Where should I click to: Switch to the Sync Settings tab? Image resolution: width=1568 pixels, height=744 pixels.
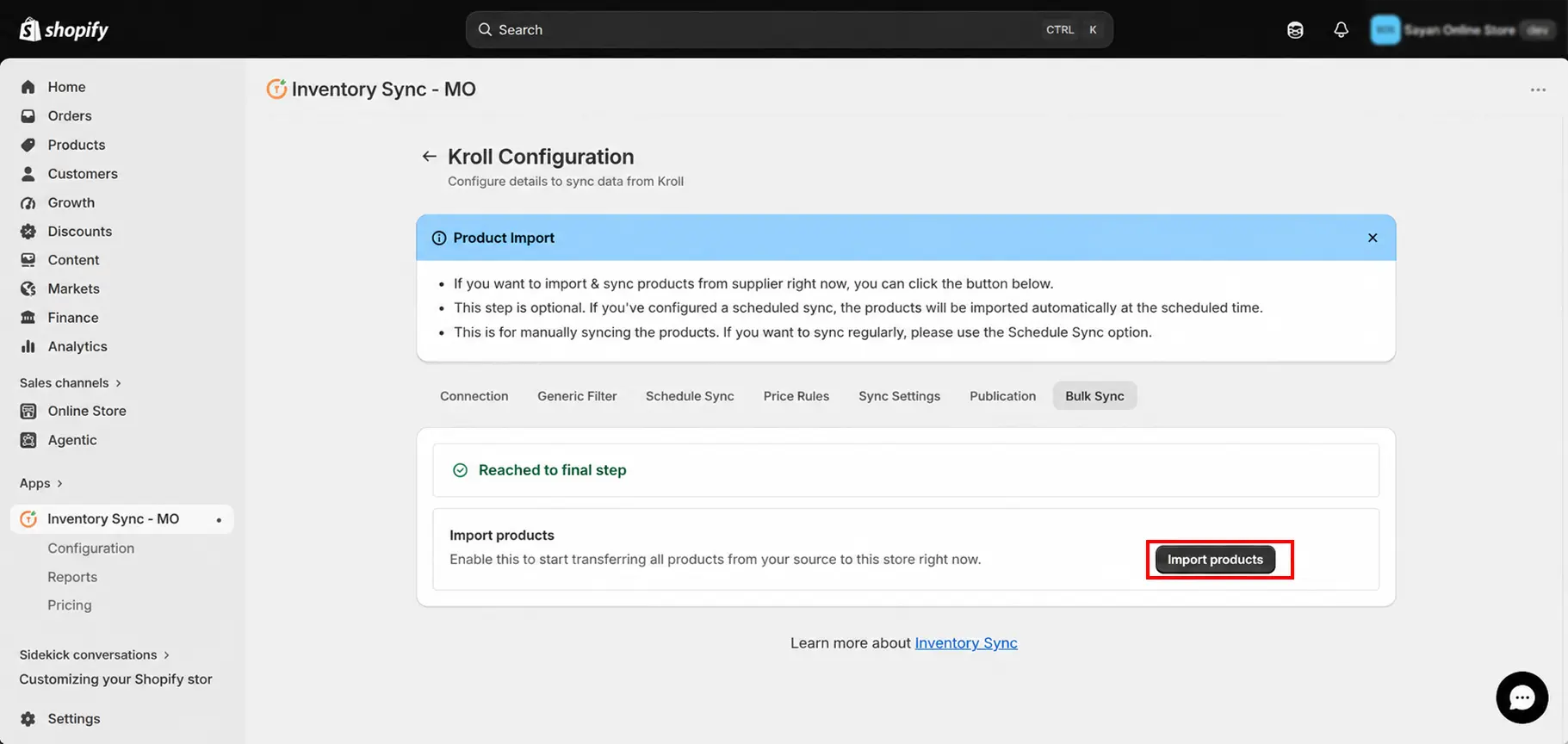point(899,396)
